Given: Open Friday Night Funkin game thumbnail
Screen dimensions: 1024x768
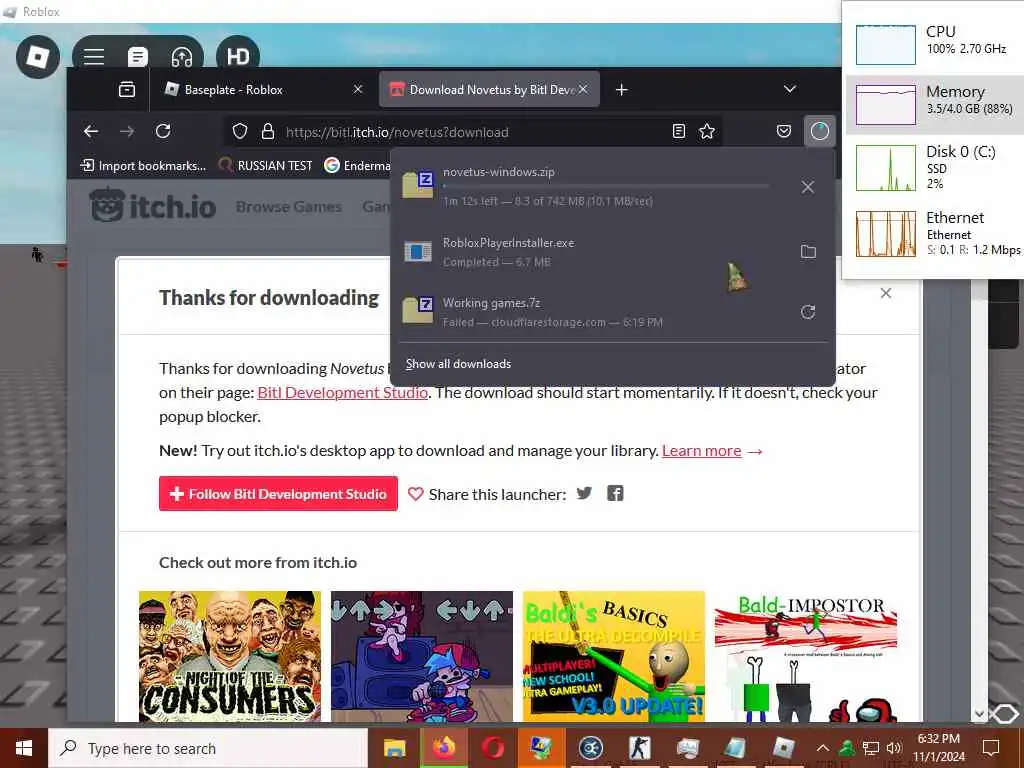Looking at the screenshot, I should 422,656.
